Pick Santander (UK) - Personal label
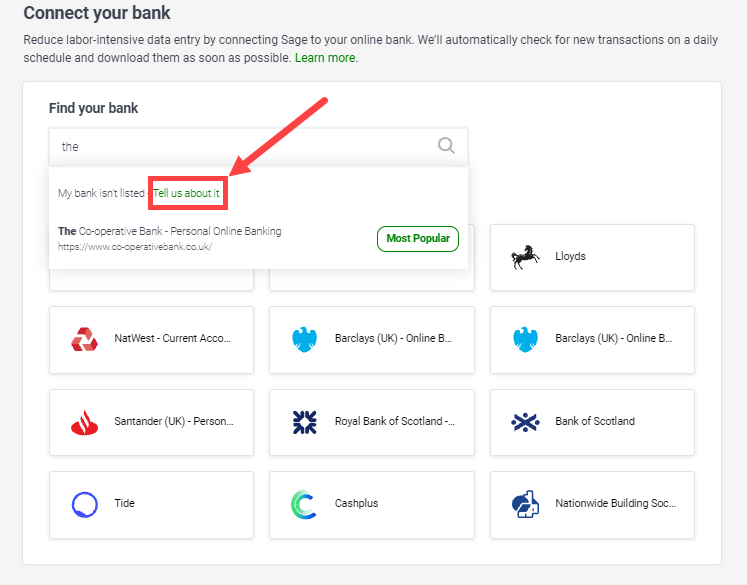 click(172, 422)
